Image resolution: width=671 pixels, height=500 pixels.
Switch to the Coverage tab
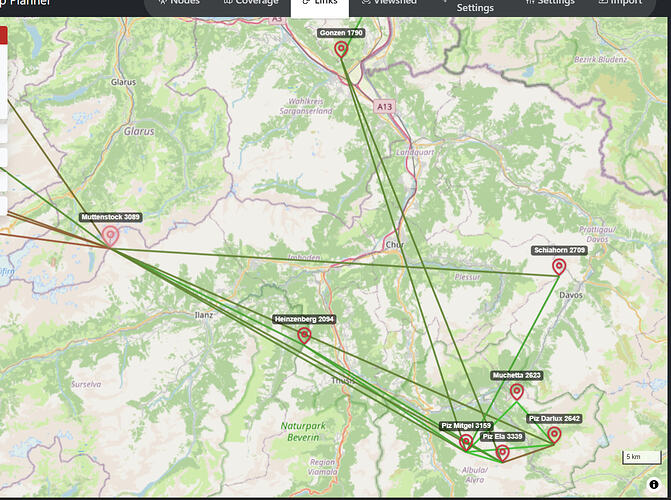251,3
